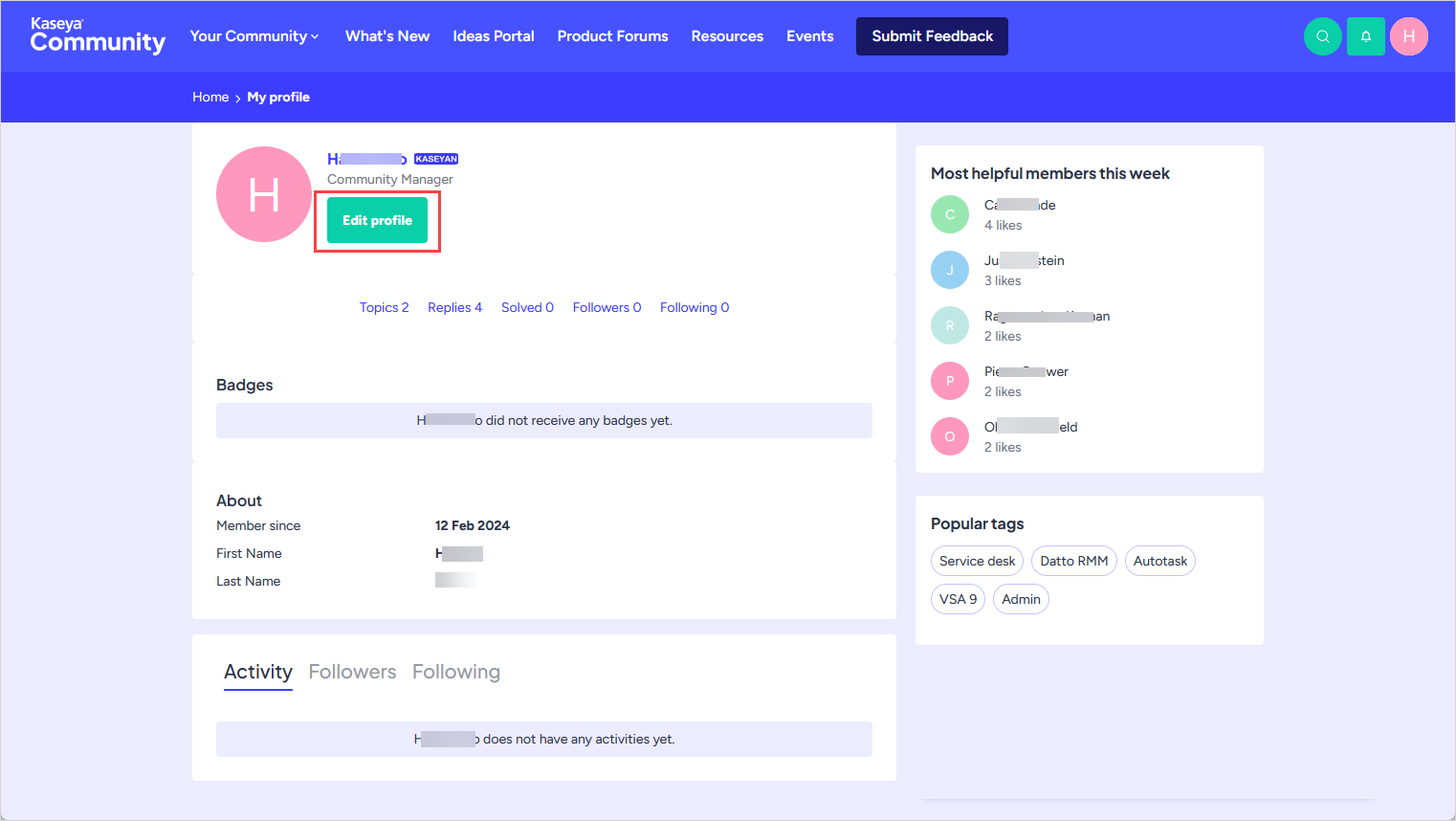Choose the Service desk tag
The height and width of the screenshot is (821, 1456).
(977, 561)
